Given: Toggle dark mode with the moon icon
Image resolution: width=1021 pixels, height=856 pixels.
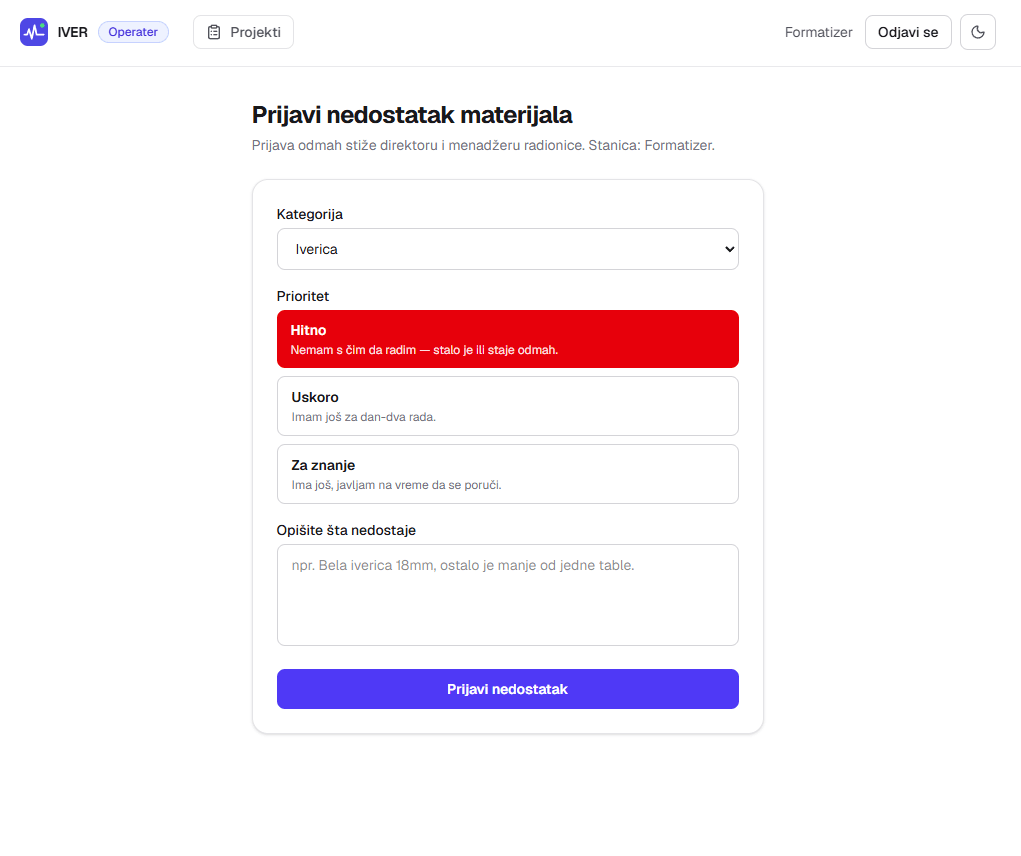Looking at the screenshot, I should coord(977,32).
